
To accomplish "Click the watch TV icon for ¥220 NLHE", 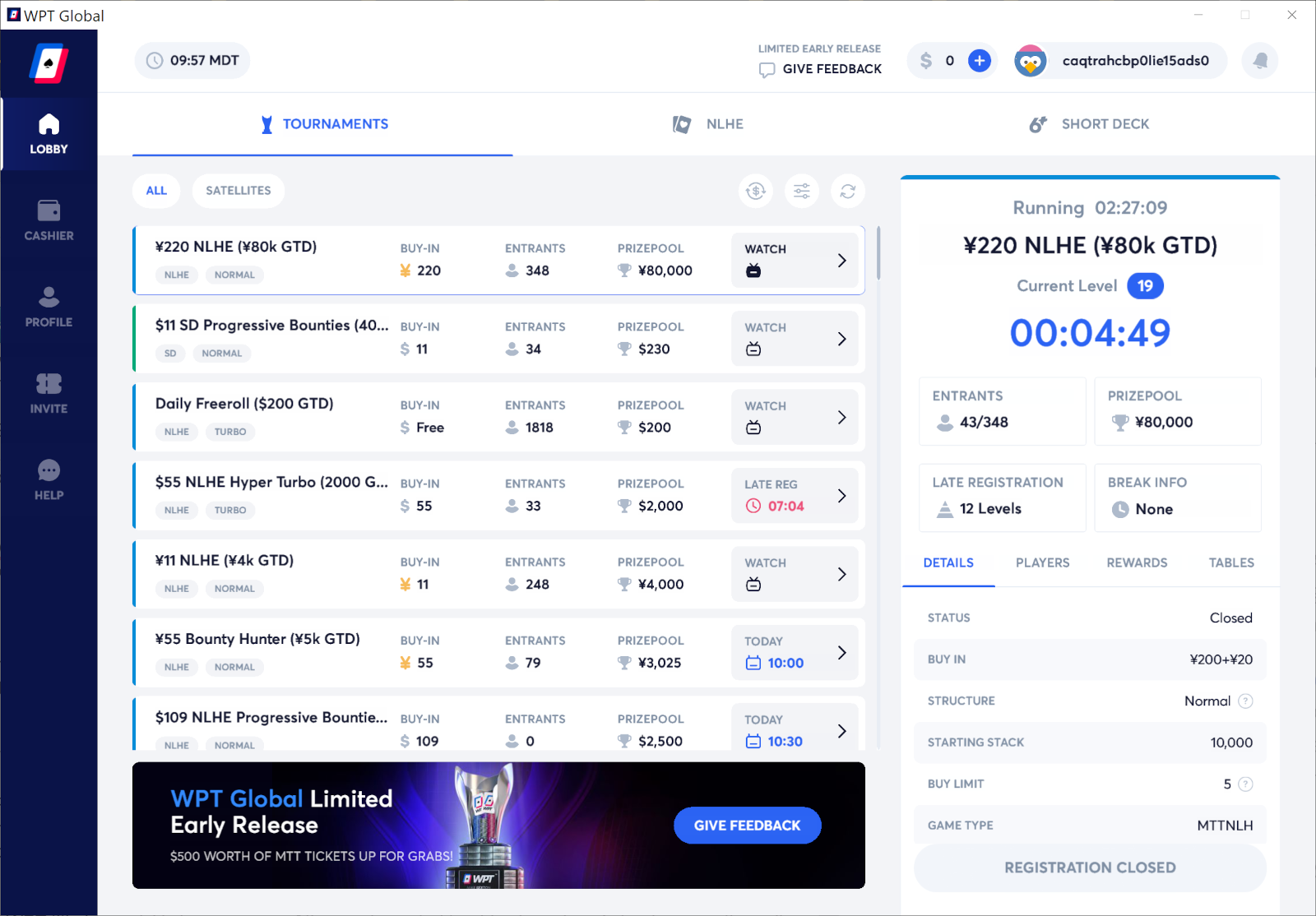I will (x=753, y=271).
